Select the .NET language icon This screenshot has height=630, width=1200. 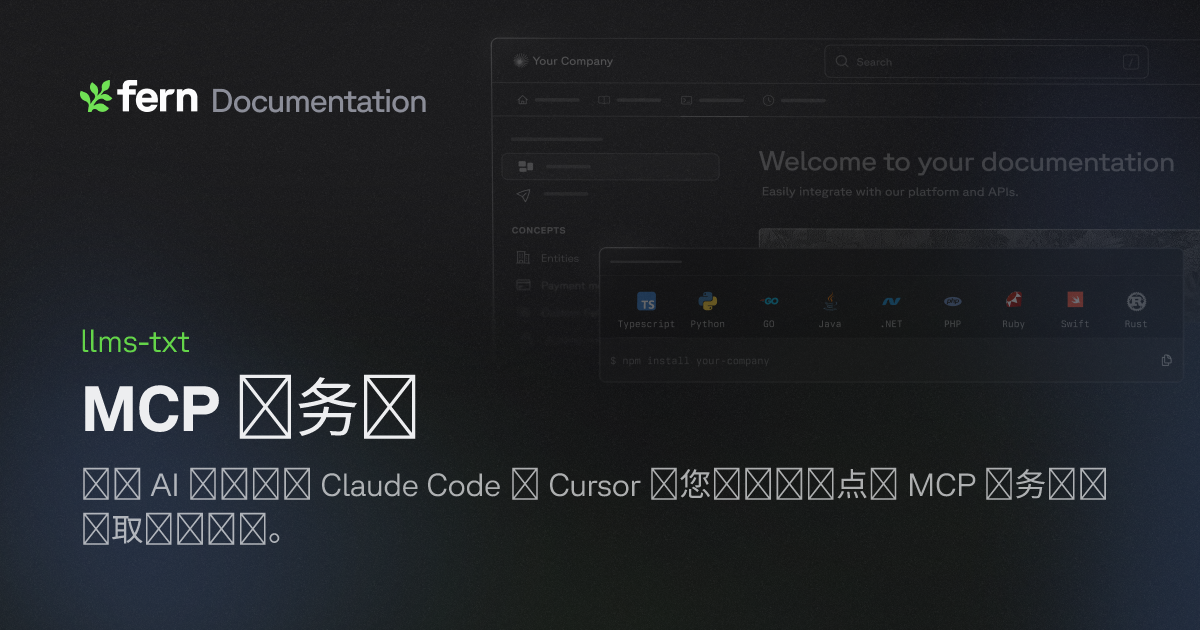[x=891, y=301]
